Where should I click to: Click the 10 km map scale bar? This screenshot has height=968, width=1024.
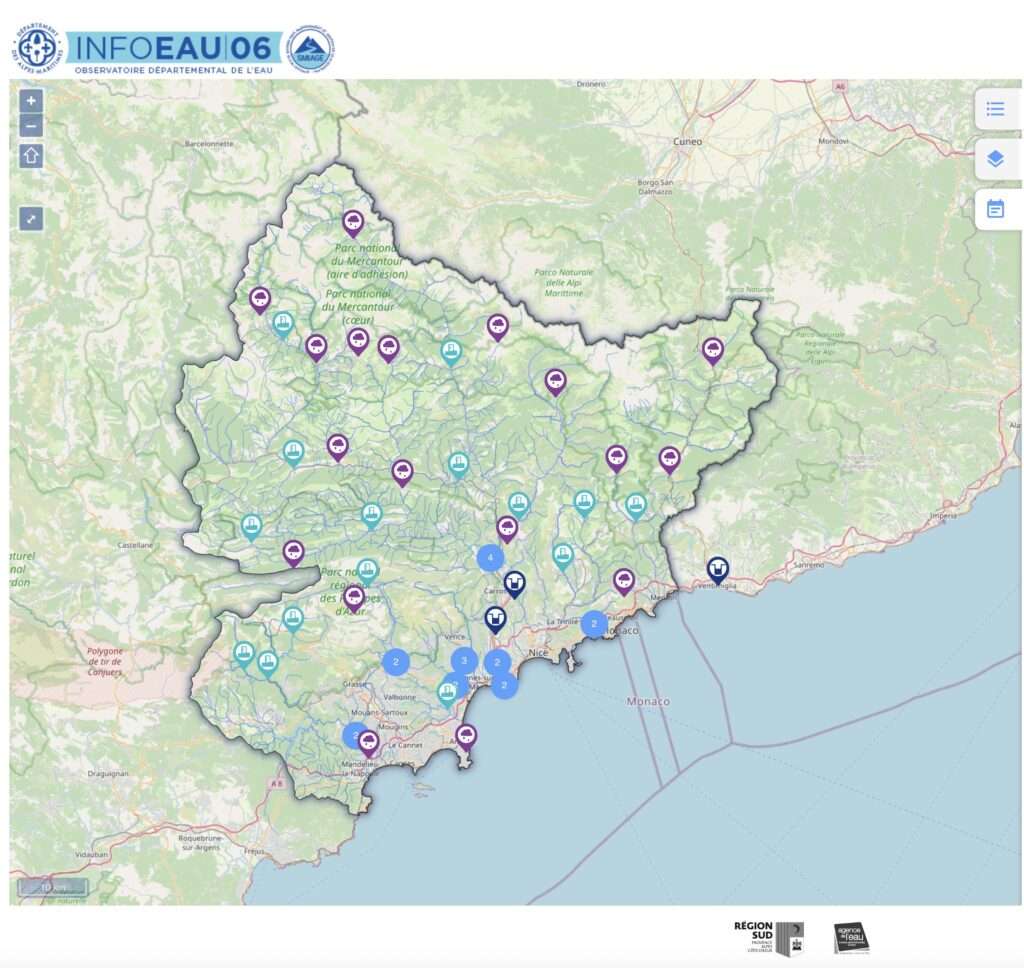(x=52, y=887)
